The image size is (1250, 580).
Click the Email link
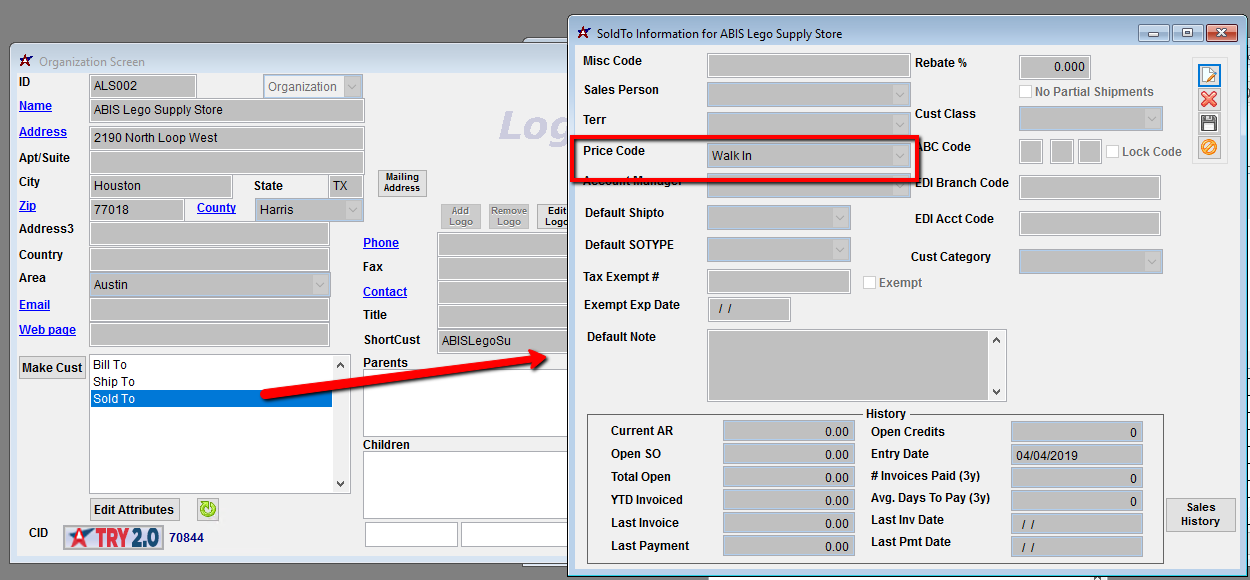pos(34,305)
